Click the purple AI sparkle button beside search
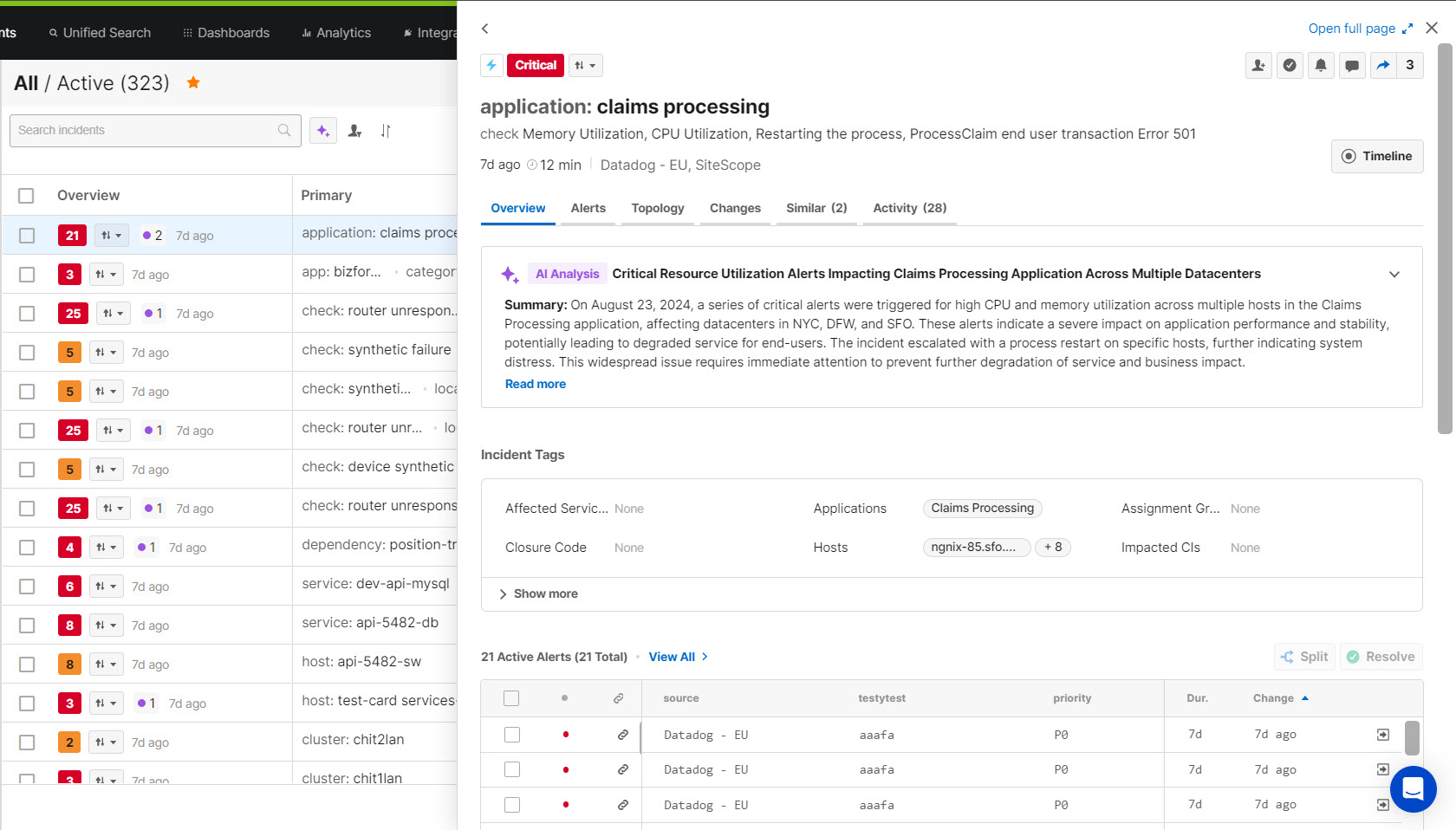 click(323, 131)
